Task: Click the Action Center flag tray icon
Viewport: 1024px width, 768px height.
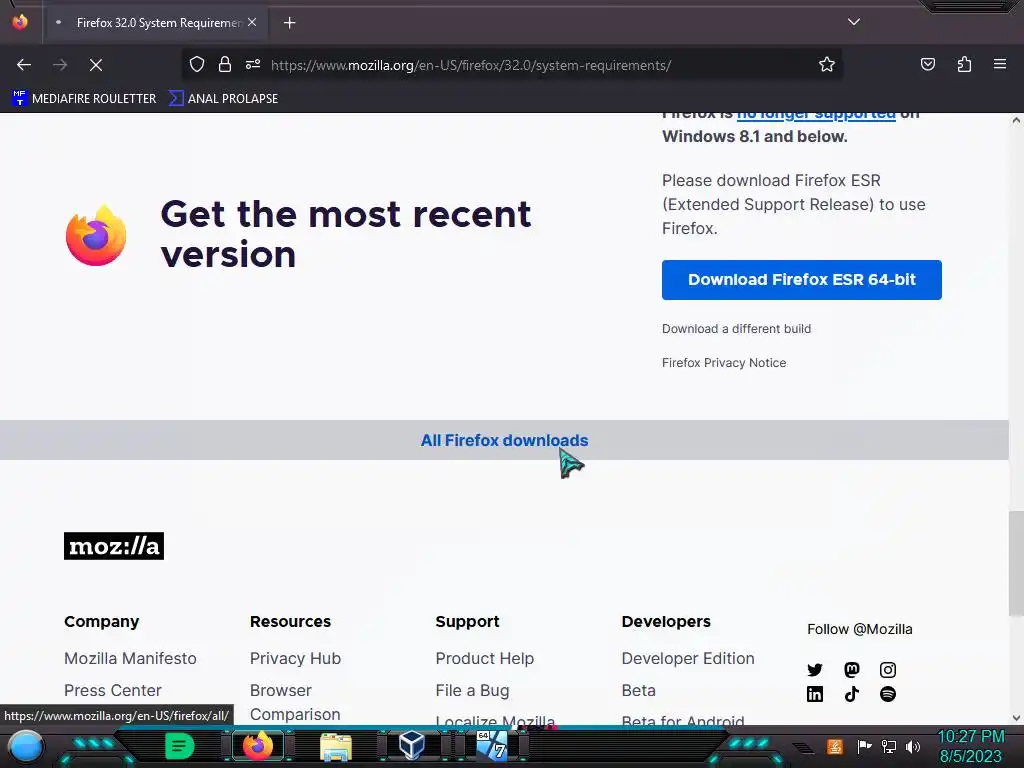Action: [865, 746]
